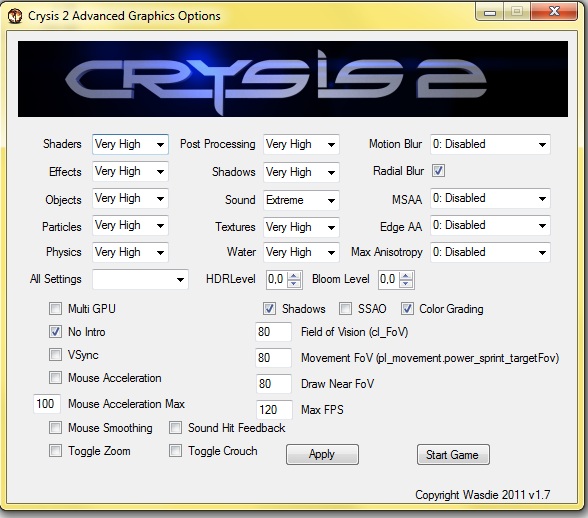Enable the VSync checkbox
Image resolution: width=588 pixels, height=518 pixels.
tap(56, 354)
